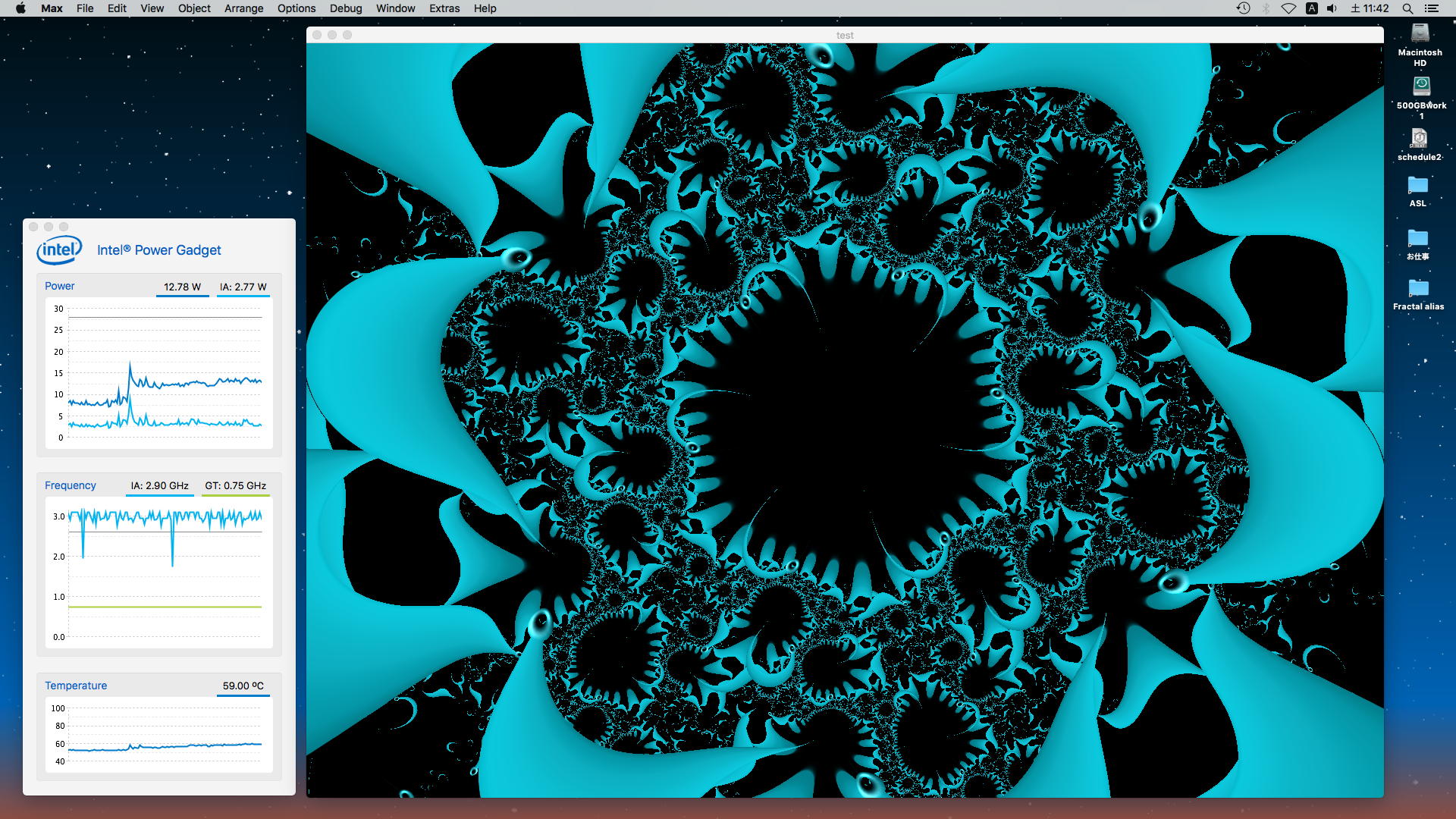This screenshot has height=819, width=1456.
Task: Select the Fractal alias folder
Action: click(x=1418, y=288)
